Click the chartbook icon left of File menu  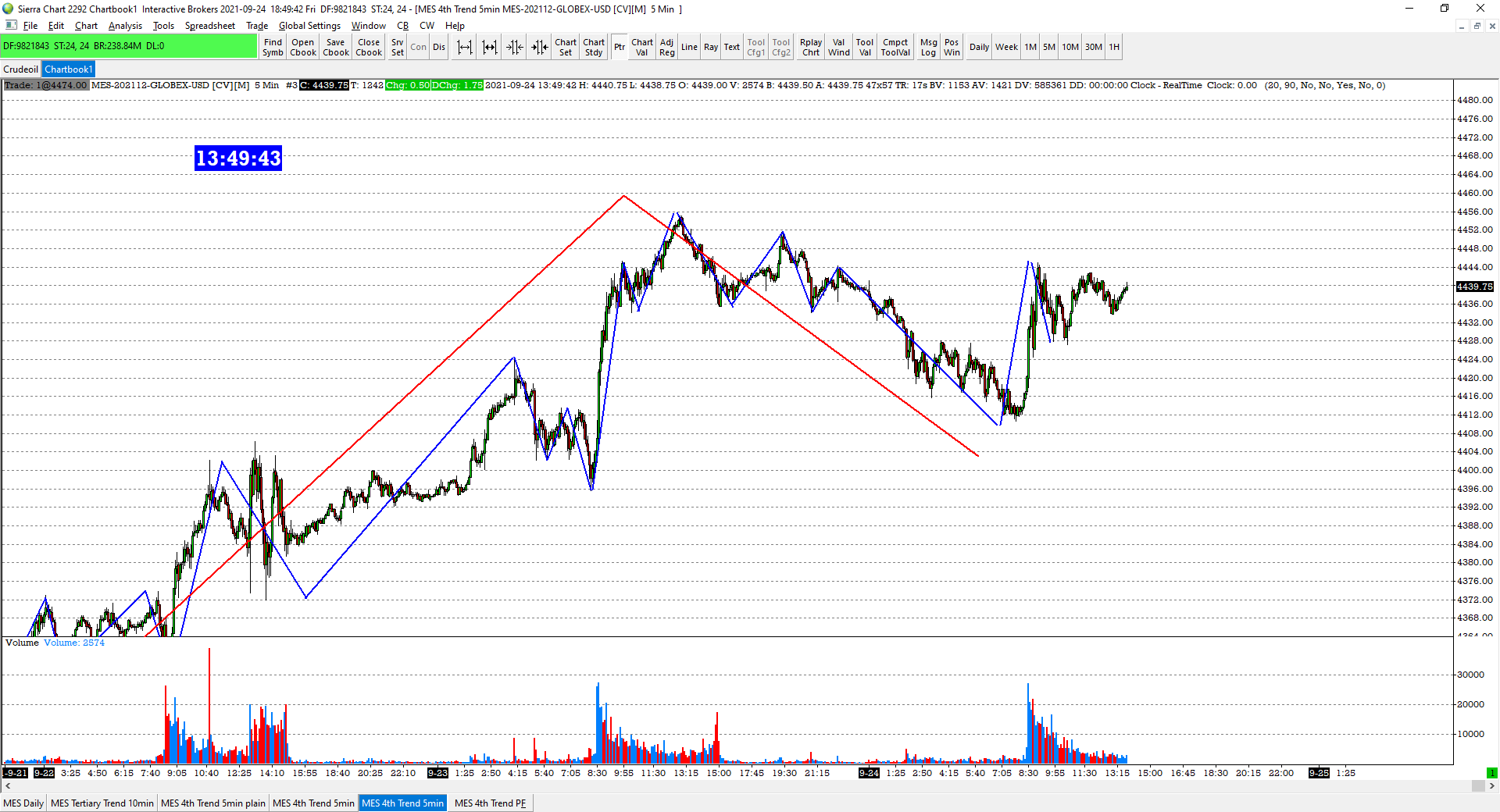(11, 26)
